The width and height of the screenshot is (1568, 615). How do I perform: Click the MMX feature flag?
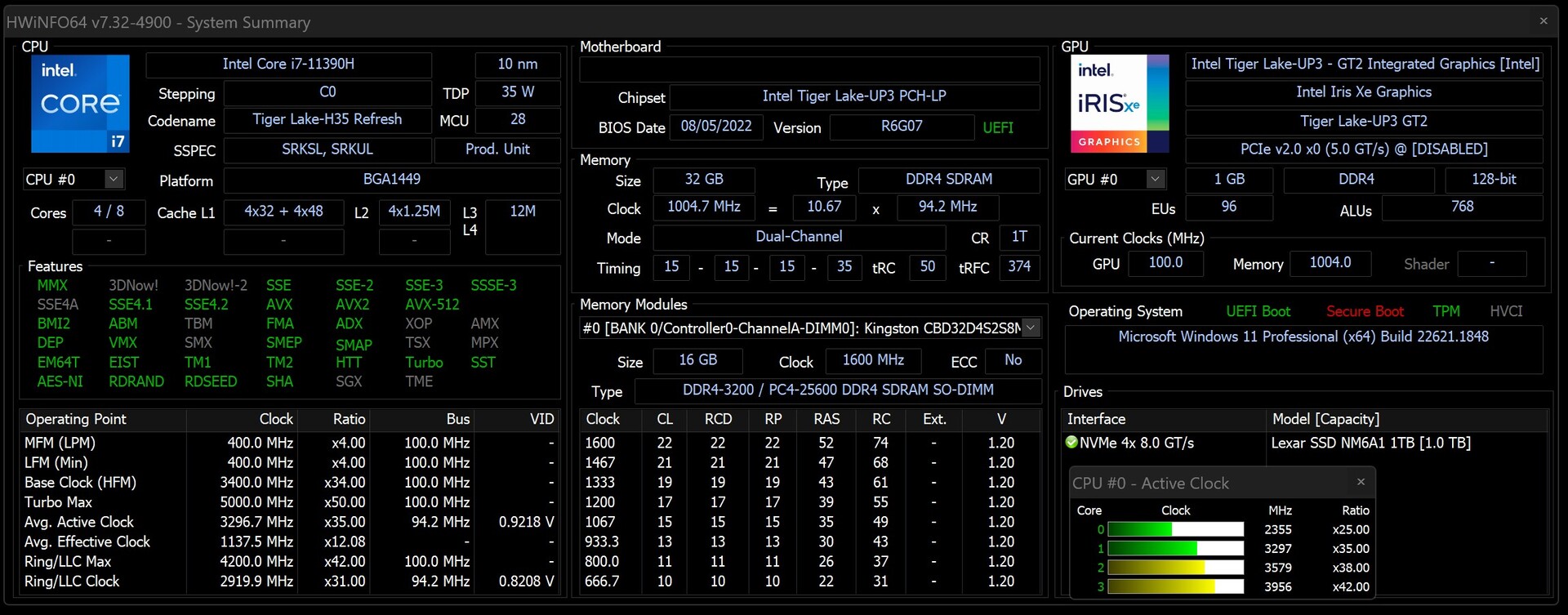point(52,286)
